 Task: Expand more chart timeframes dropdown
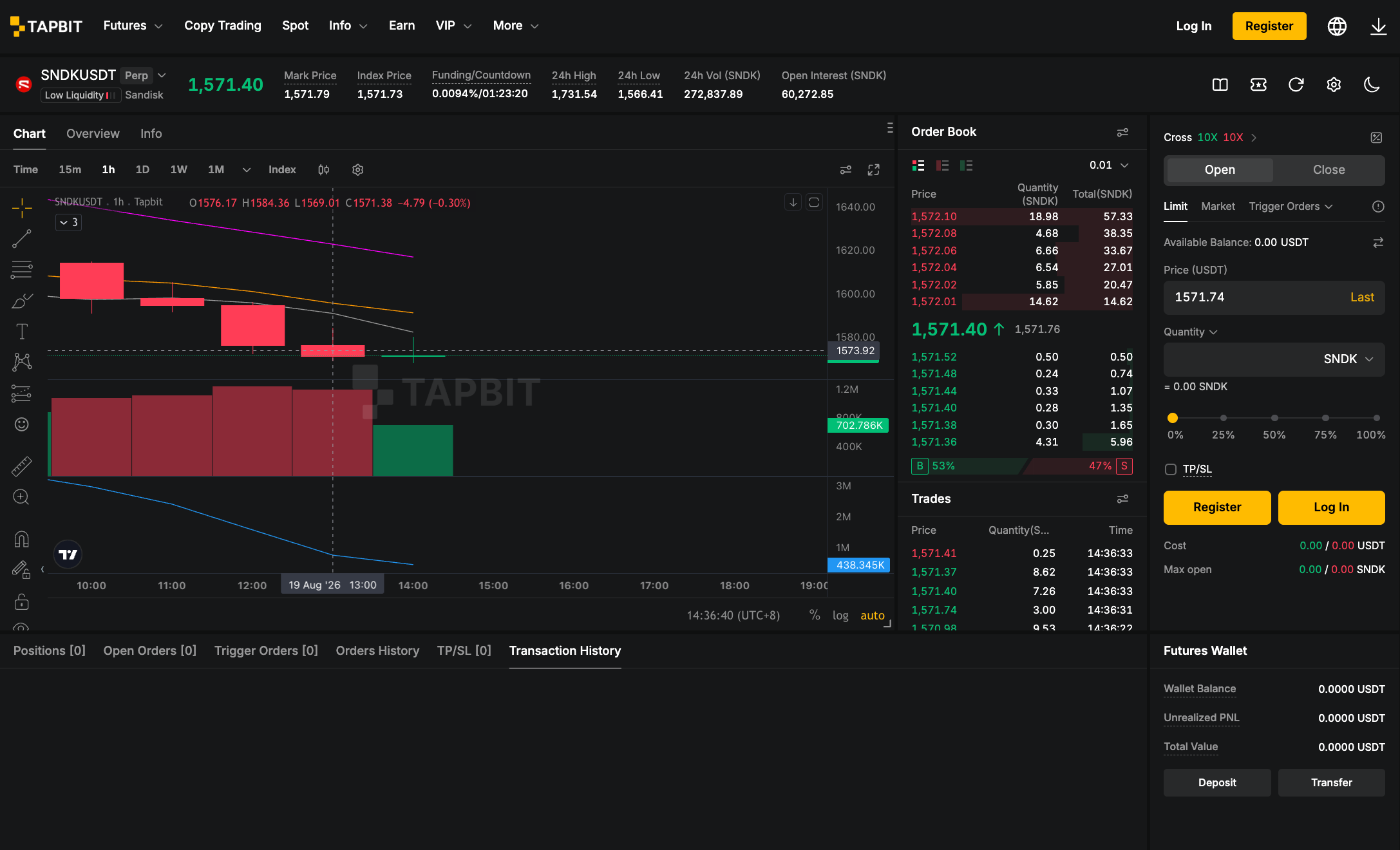point(246,170)
